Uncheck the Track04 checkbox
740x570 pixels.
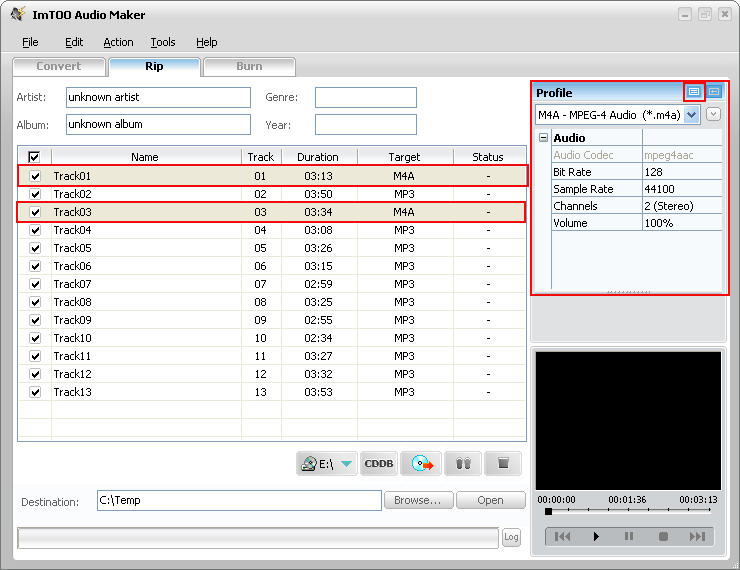point(35,230)
